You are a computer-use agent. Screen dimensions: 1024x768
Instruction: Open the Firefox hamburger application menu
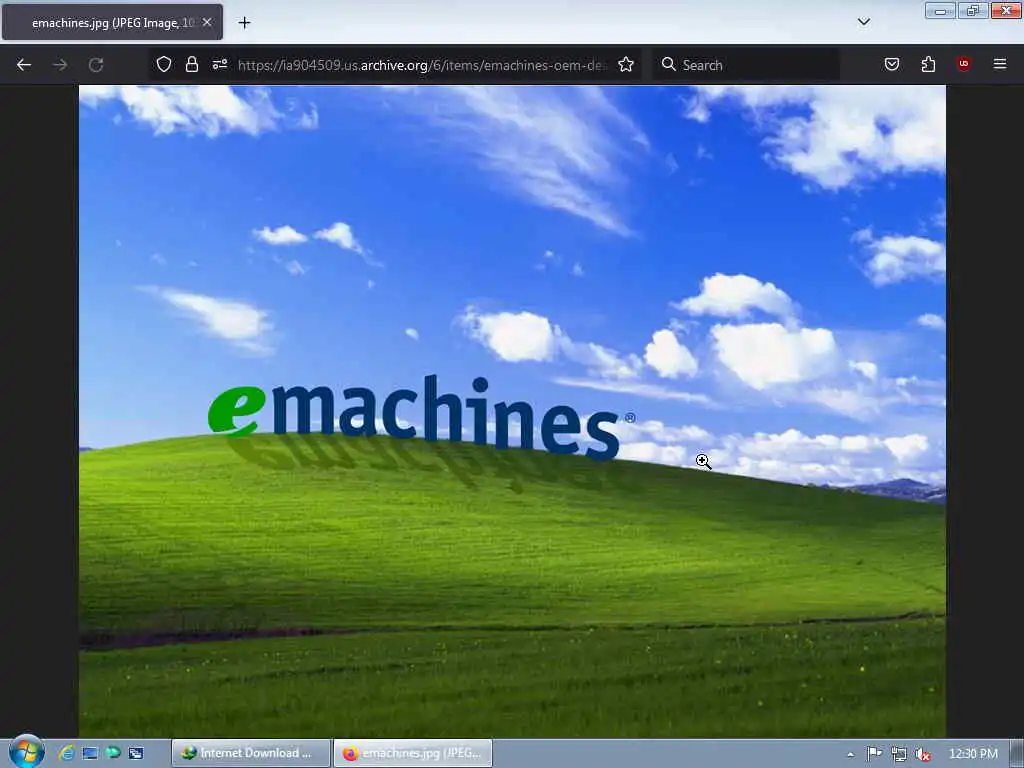click(x=999, y=64)
